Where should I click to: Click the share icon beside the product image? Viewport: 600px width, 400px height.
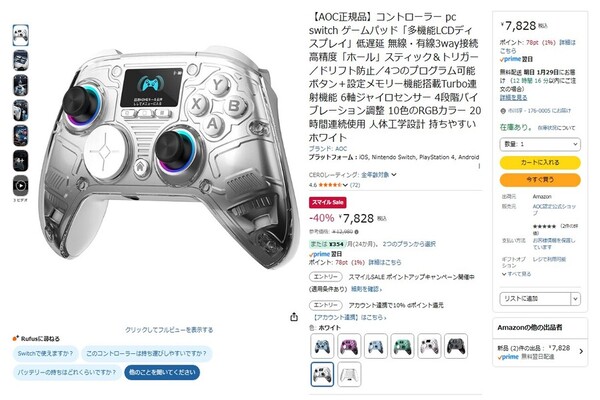294,317
